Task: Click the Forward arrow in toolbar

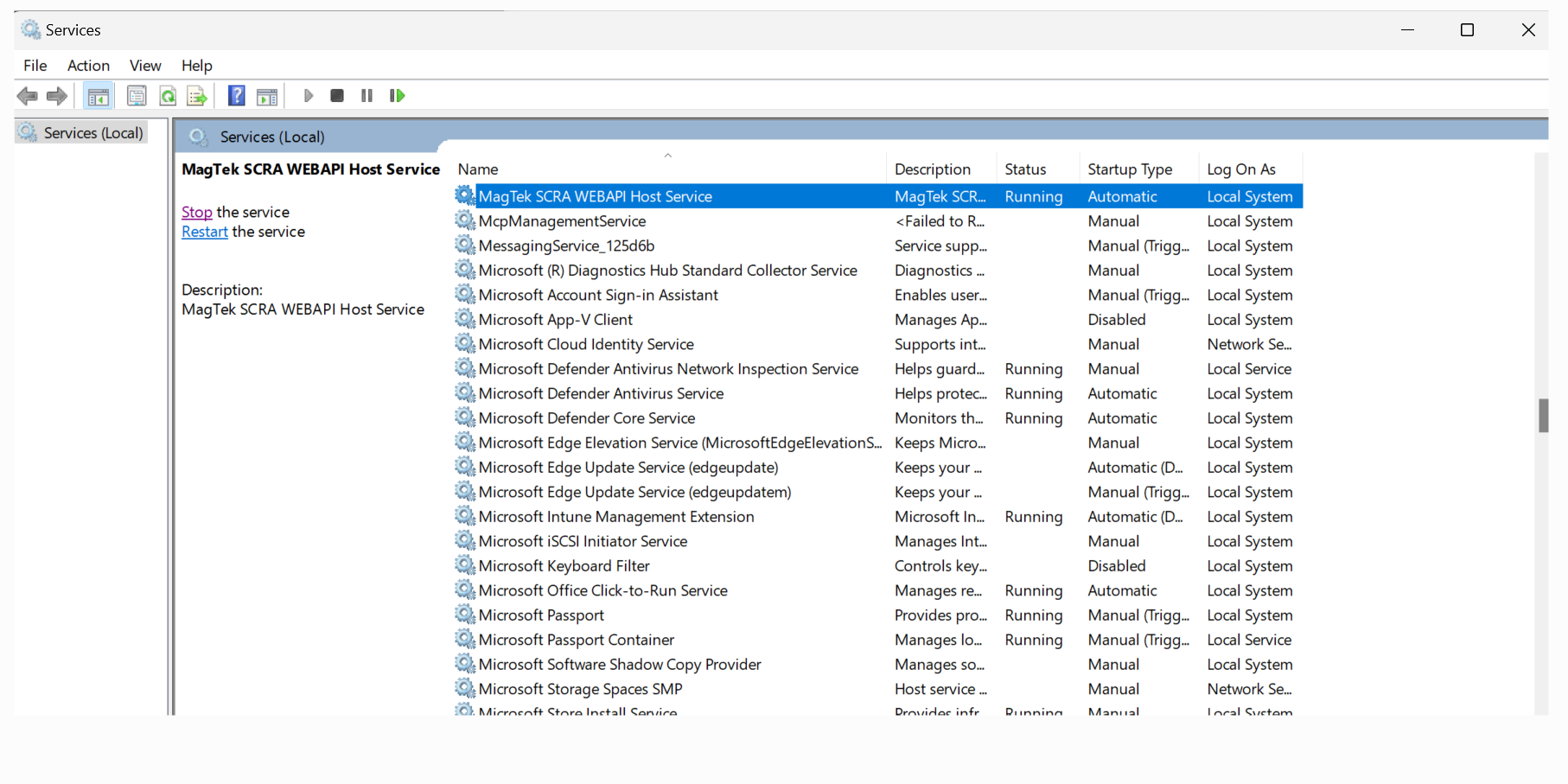Action: click(57, 96)
